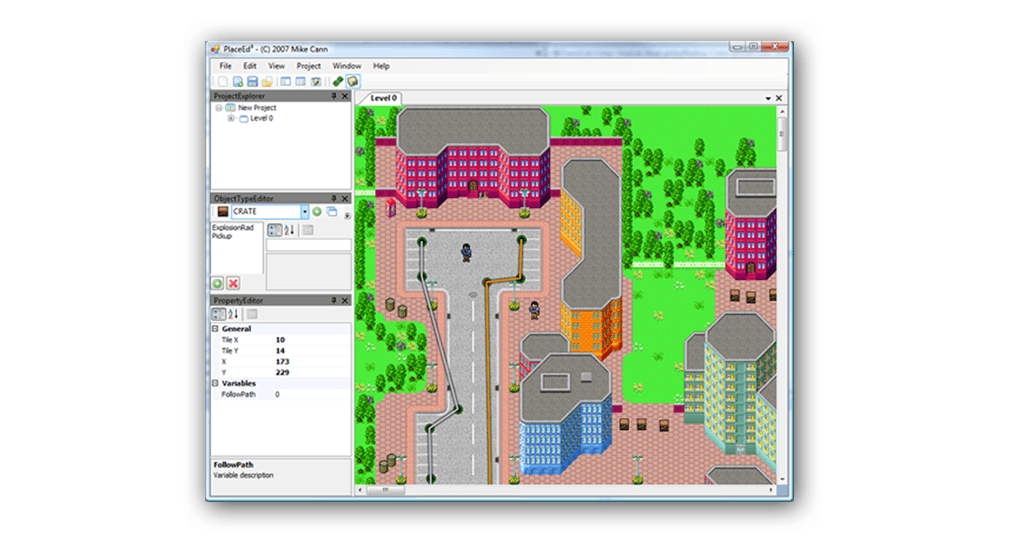
Task: Toggle auto-hide pin on ObjectTypeEditor panel
Action: click(334, 199)
